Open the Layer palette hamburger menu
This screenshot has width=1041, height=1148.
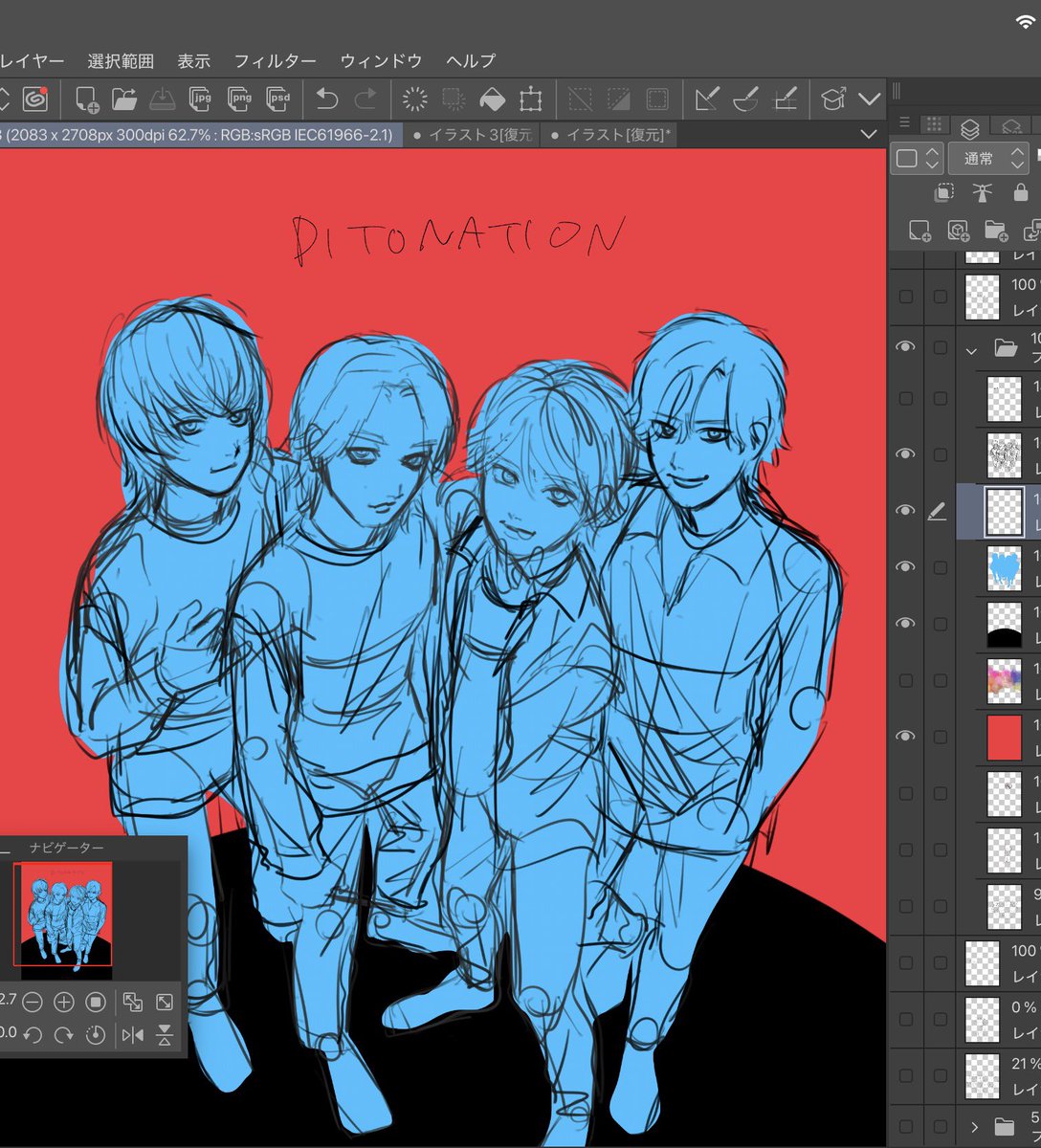coord(902,123)
